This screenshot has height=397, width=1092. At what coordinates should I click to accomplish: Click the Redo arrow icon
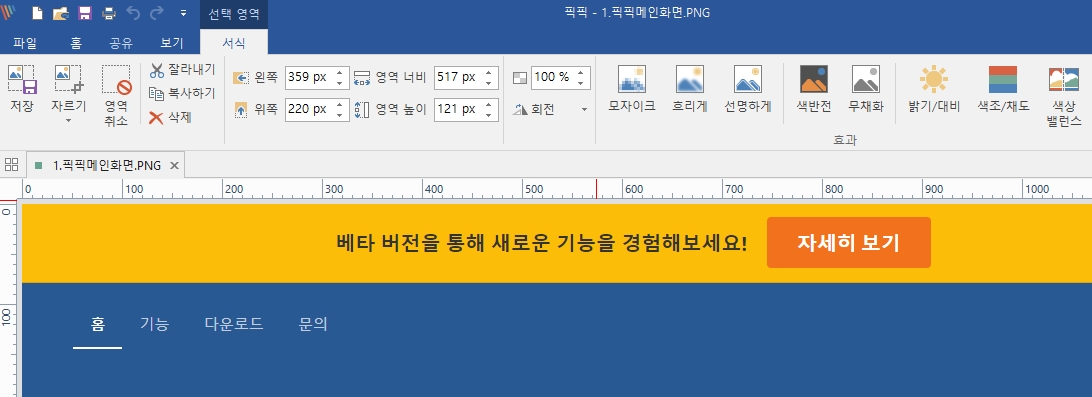(x=157, y=13)
